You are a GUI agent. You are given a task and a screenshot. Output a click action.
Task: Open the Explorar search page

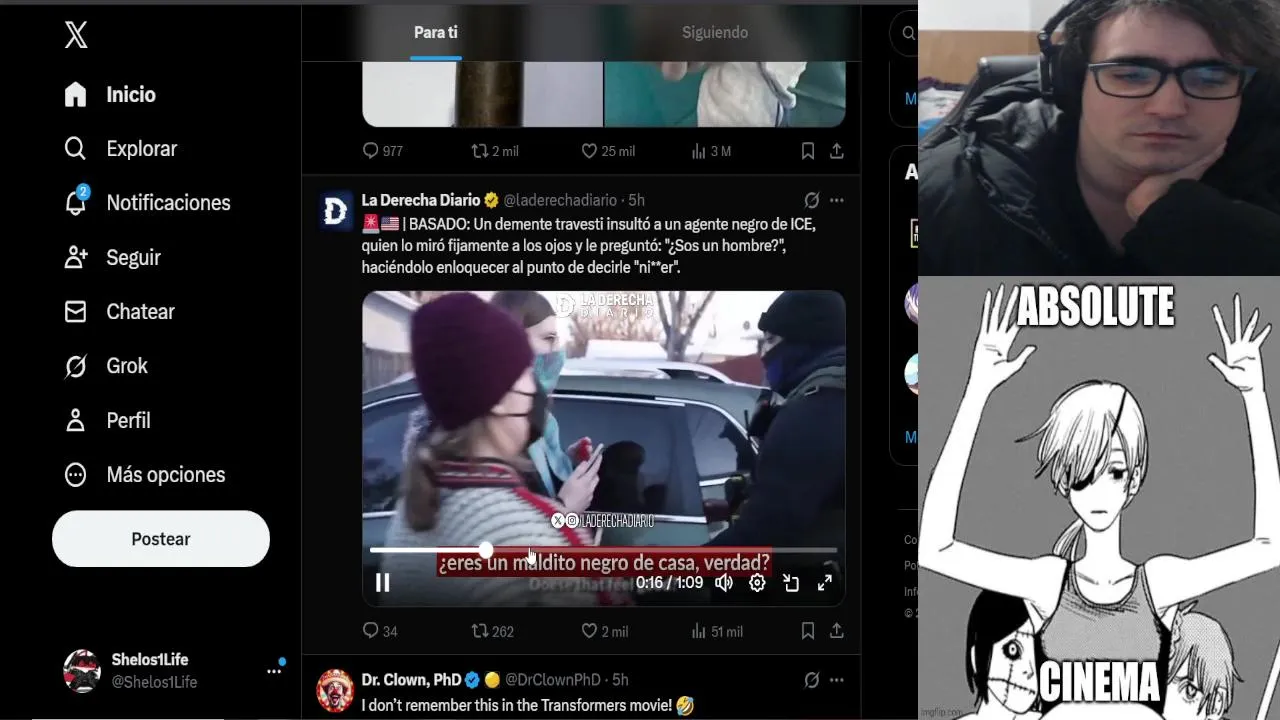[120, 148]
